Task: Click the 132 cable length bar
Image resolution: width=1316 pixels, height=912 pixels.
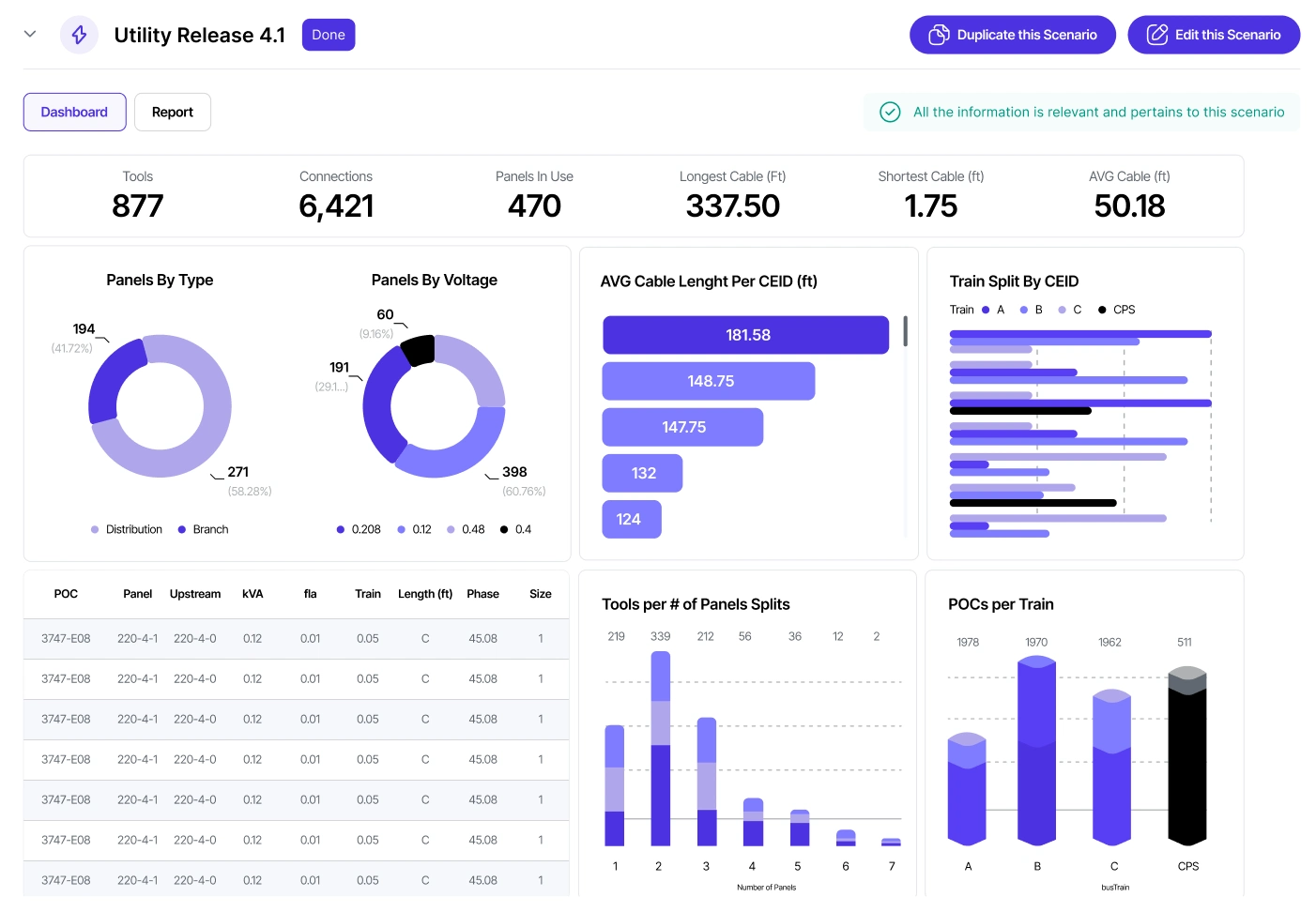Action: pyautogui.click(x=642, y=473)
